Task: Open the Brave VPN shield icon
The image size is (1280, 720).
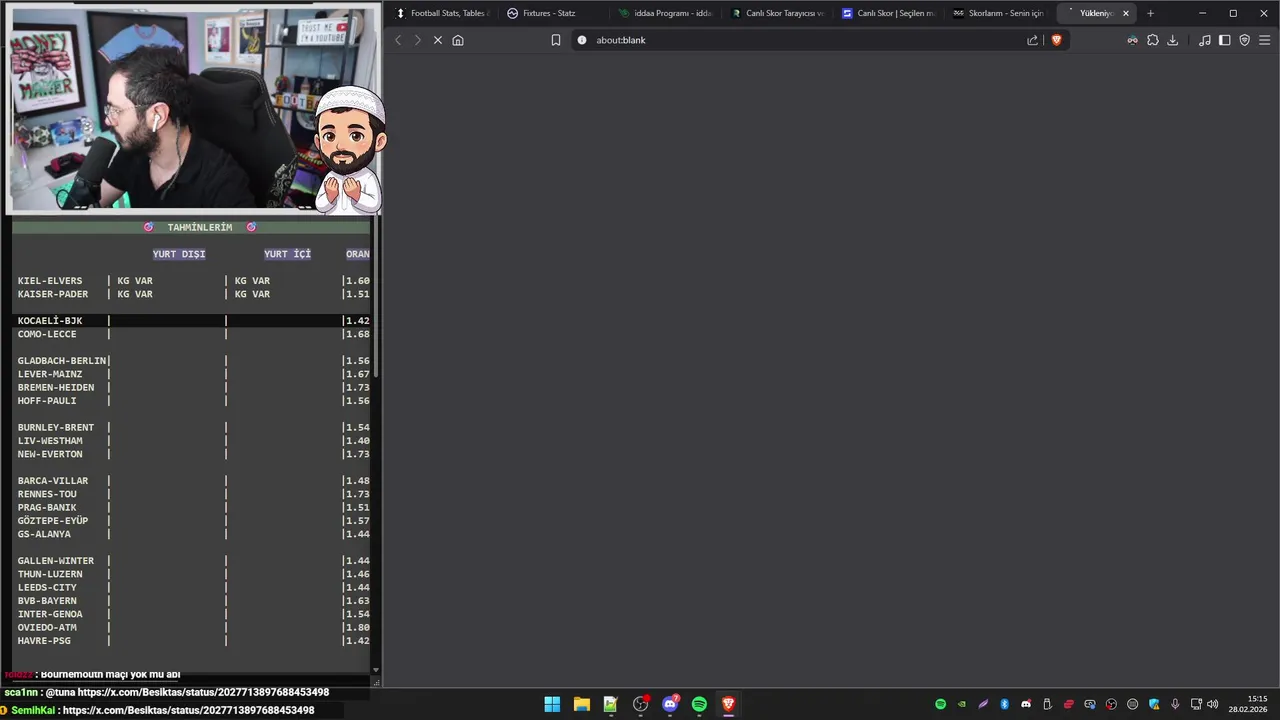Action: 1245,40
